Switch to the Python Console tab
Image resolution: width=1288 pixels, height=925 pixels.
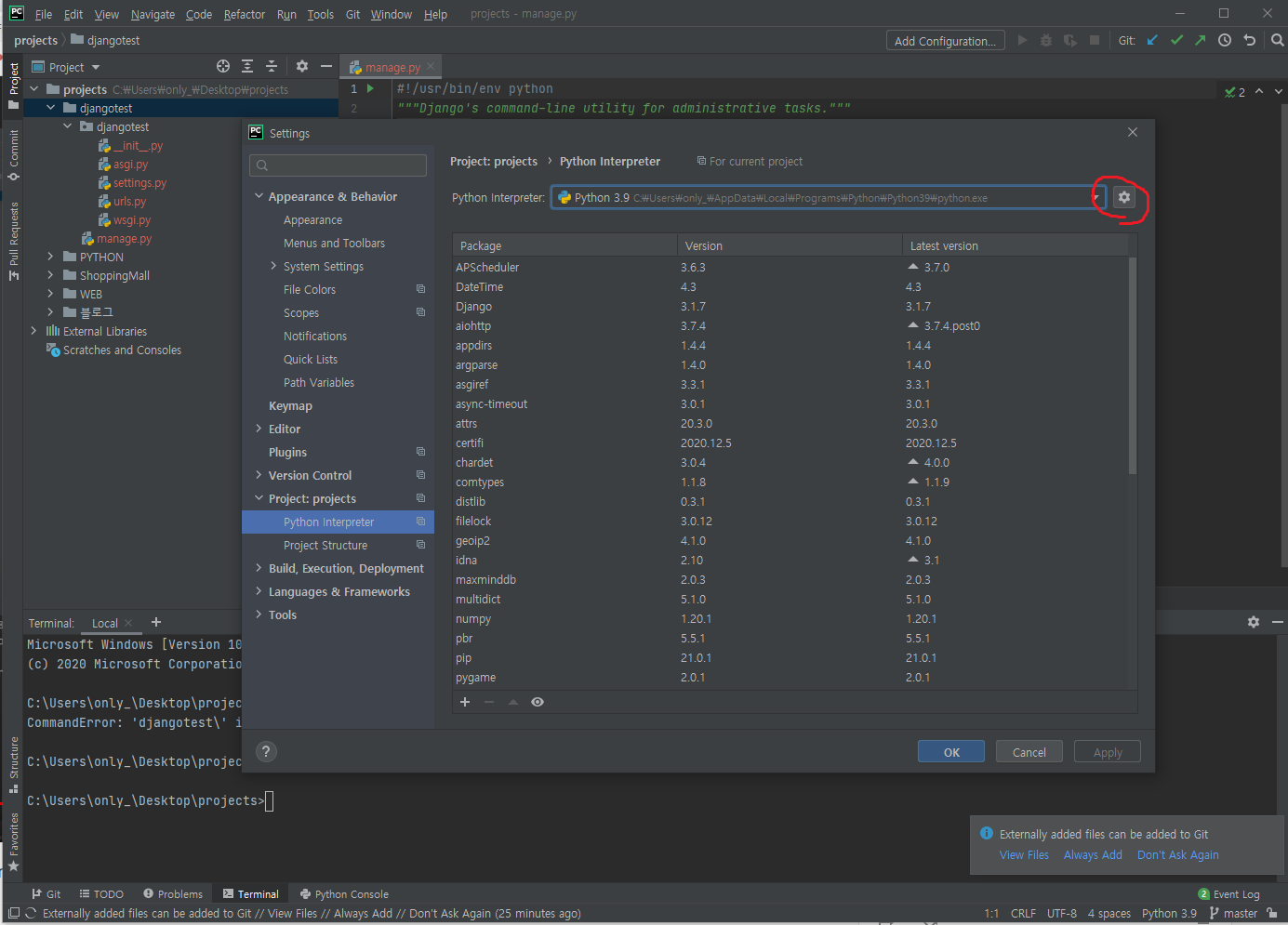pyautogui.click(x=344, y=894)
